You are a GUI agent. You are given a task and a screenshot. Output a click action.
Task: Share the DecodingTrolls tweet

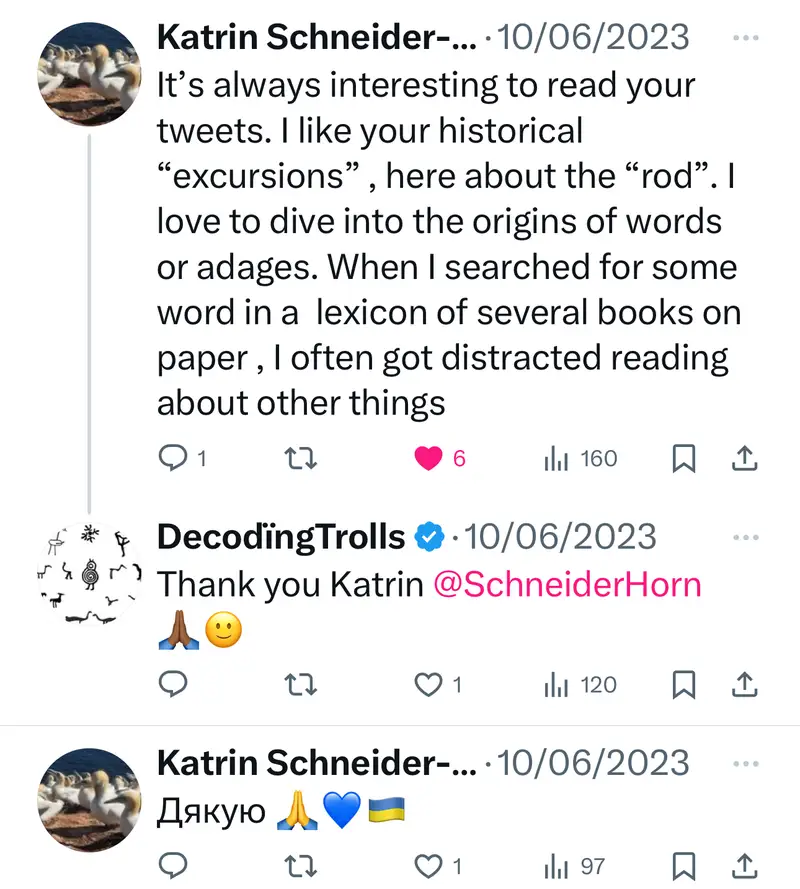[745, 685]
